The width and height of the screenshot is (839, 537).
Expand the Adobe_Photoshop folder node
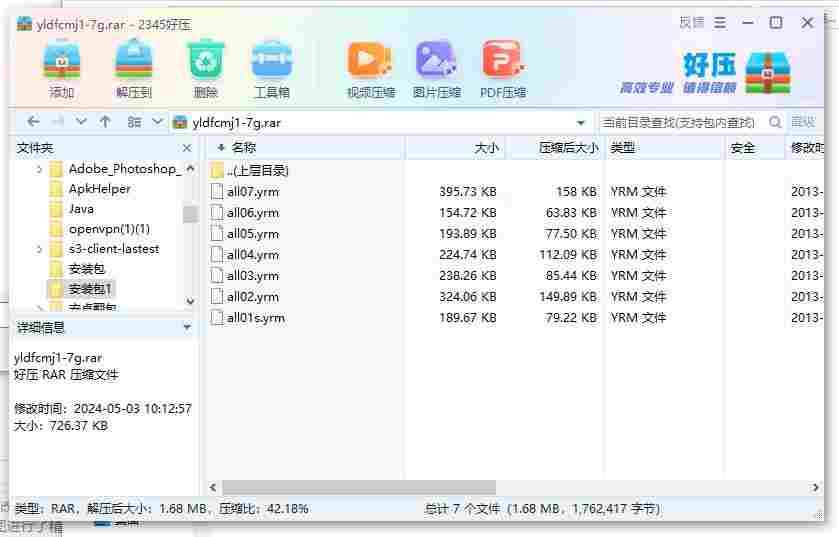pos(39,170)
